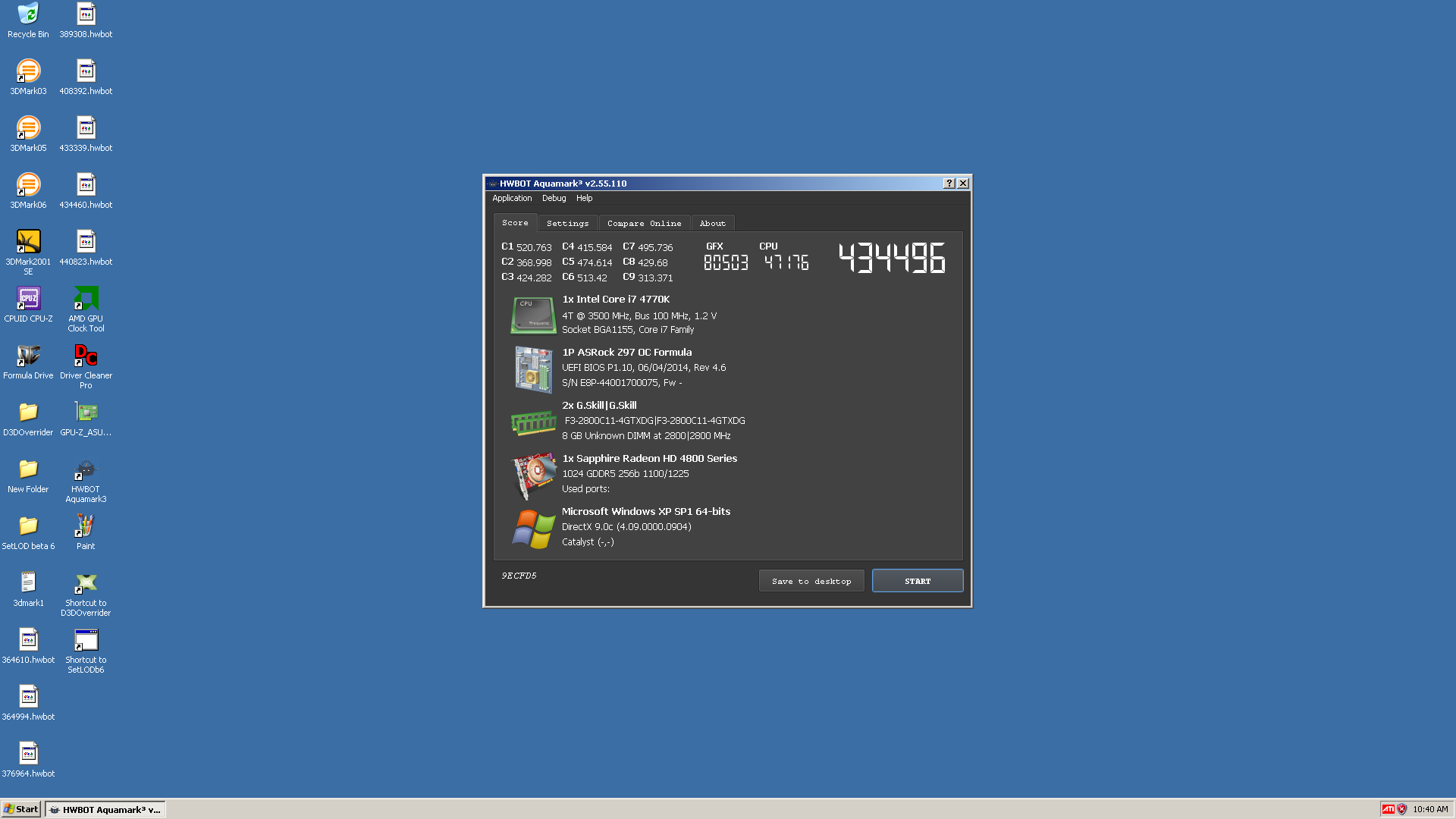
Task: Click the HWBOT Aquamark taskbar button
Action: [x=105, y=809]
